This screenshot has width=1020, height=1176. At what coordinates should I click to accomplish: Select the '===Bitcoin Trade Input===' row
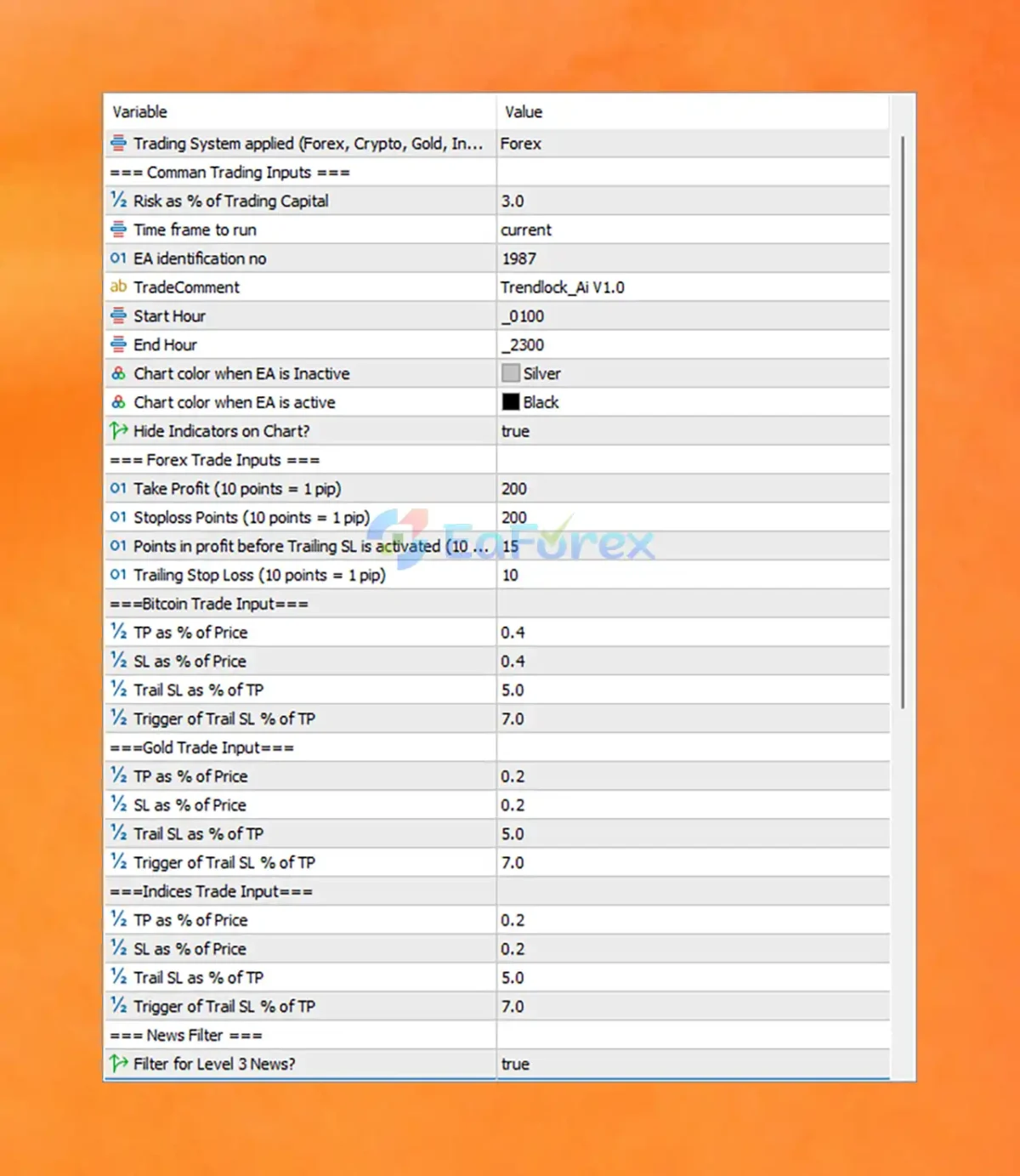pos(497,604)
